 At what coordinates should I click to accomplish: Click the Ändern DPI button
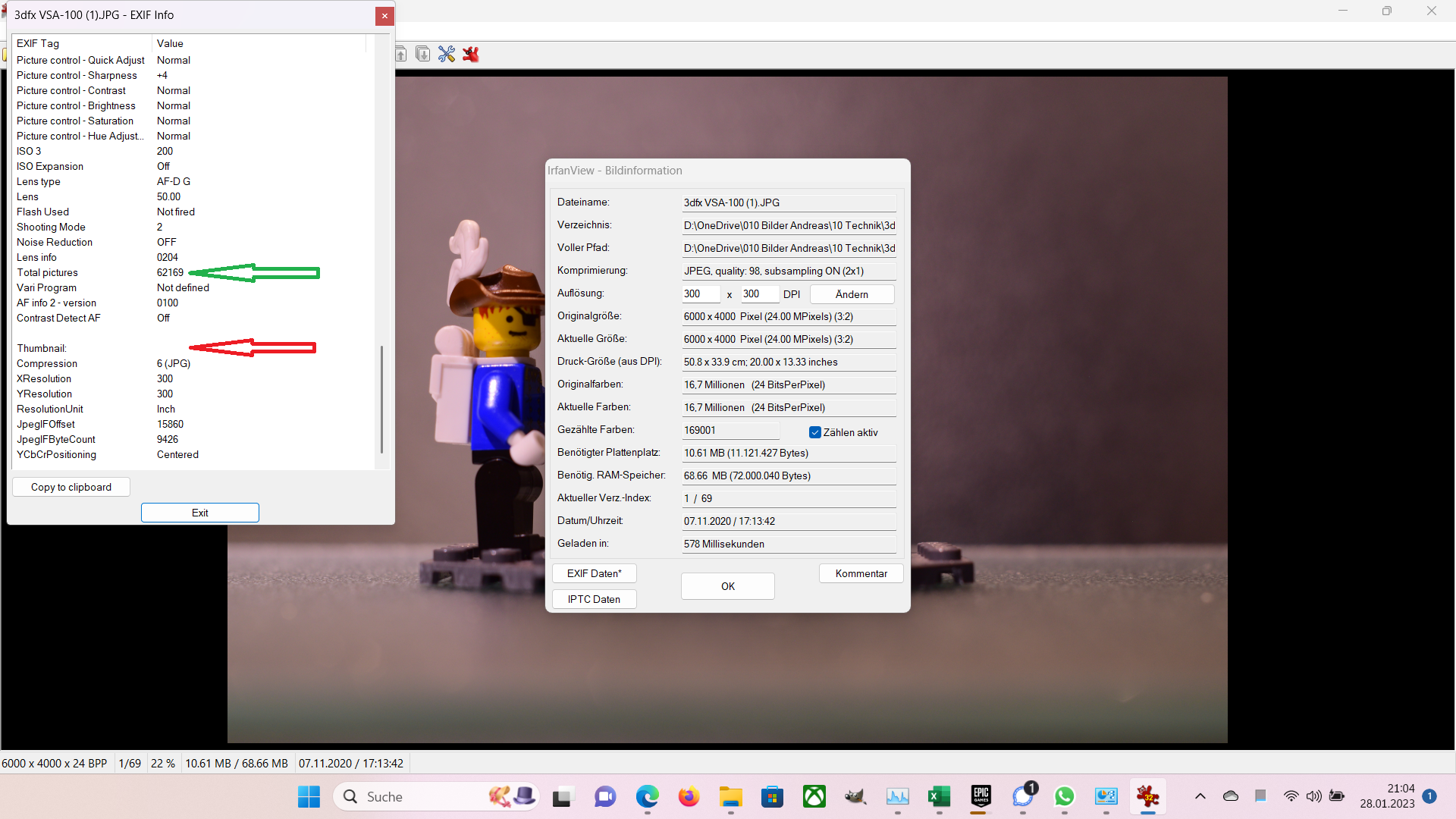coord(852,294)
